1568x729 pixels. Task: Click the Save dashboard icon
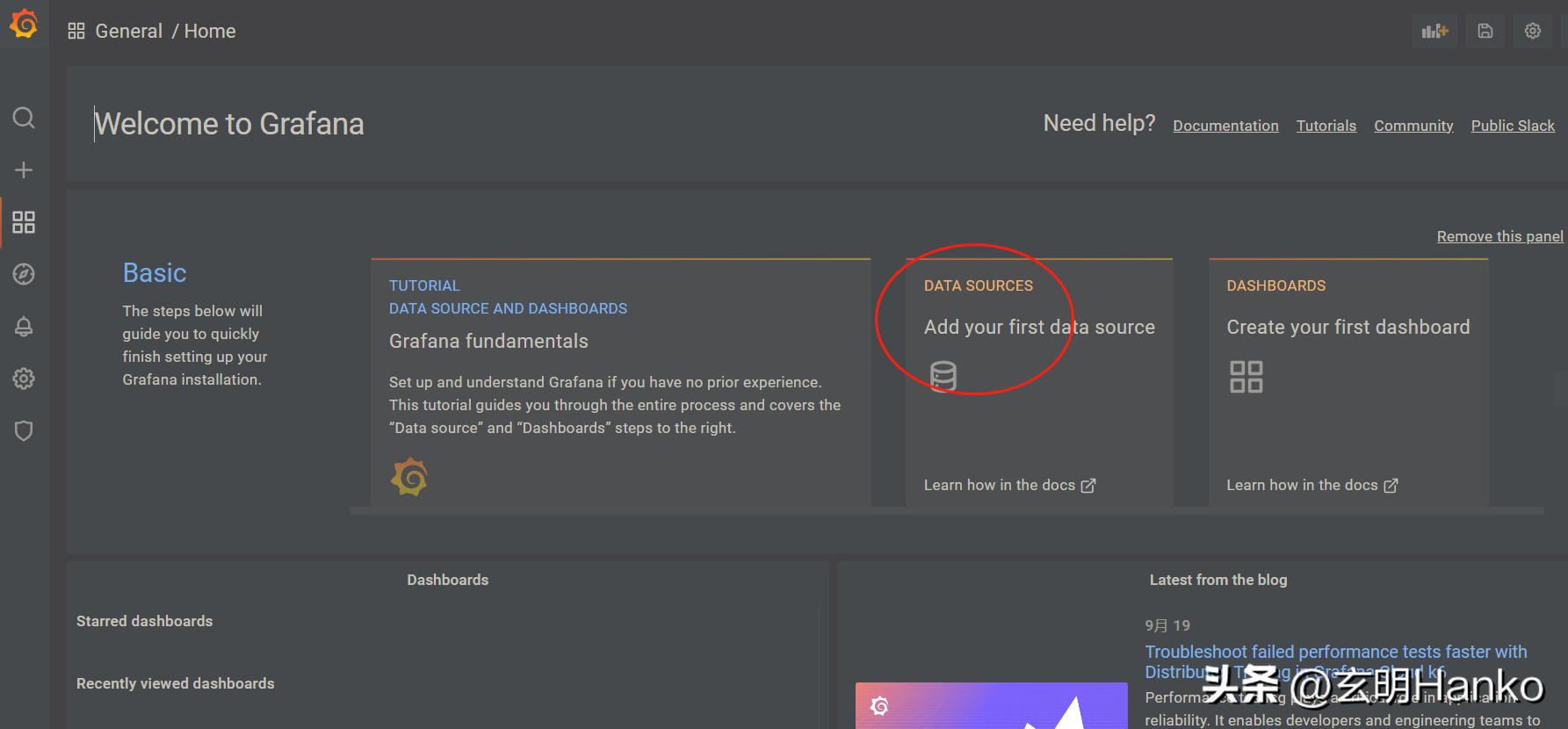click(x=1485, y=31)
